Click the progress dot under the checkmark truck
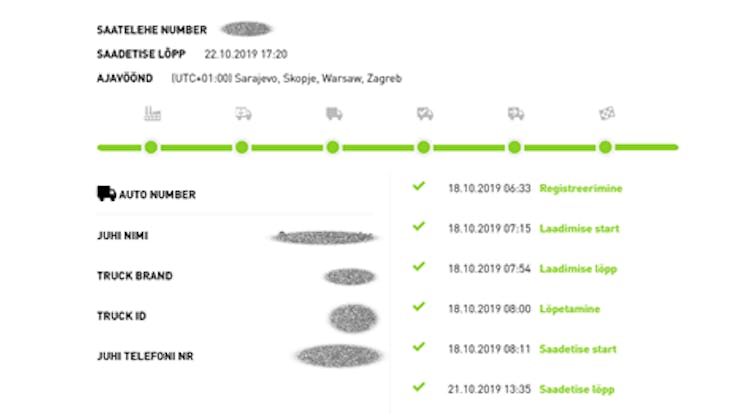This screenshot has width=736, height=414. 424,148
